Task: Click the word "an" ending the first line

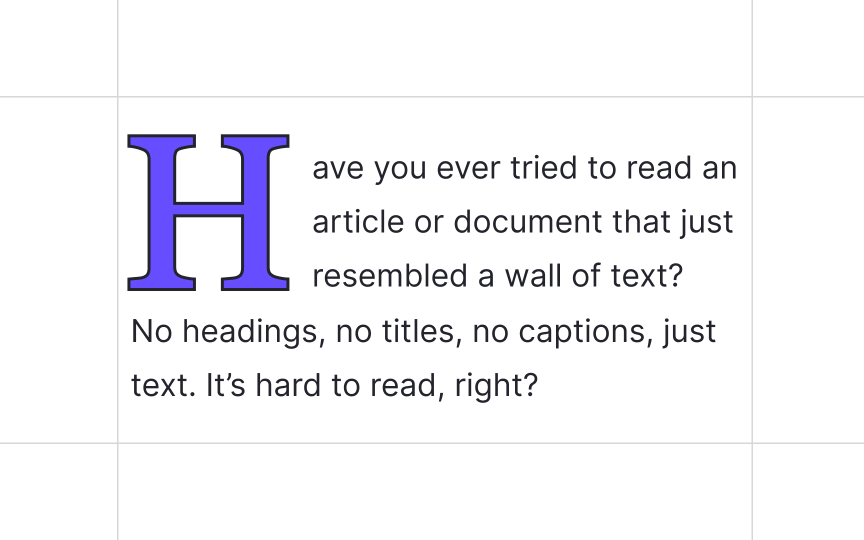Action: coord(720,169)
